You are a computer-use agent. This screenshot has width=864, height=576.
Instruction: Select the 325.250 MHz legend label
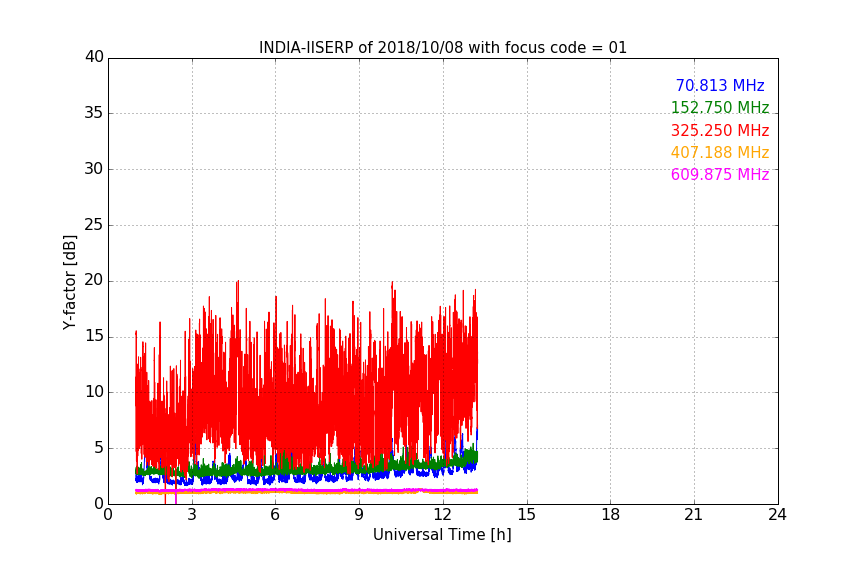click(720, 130)
